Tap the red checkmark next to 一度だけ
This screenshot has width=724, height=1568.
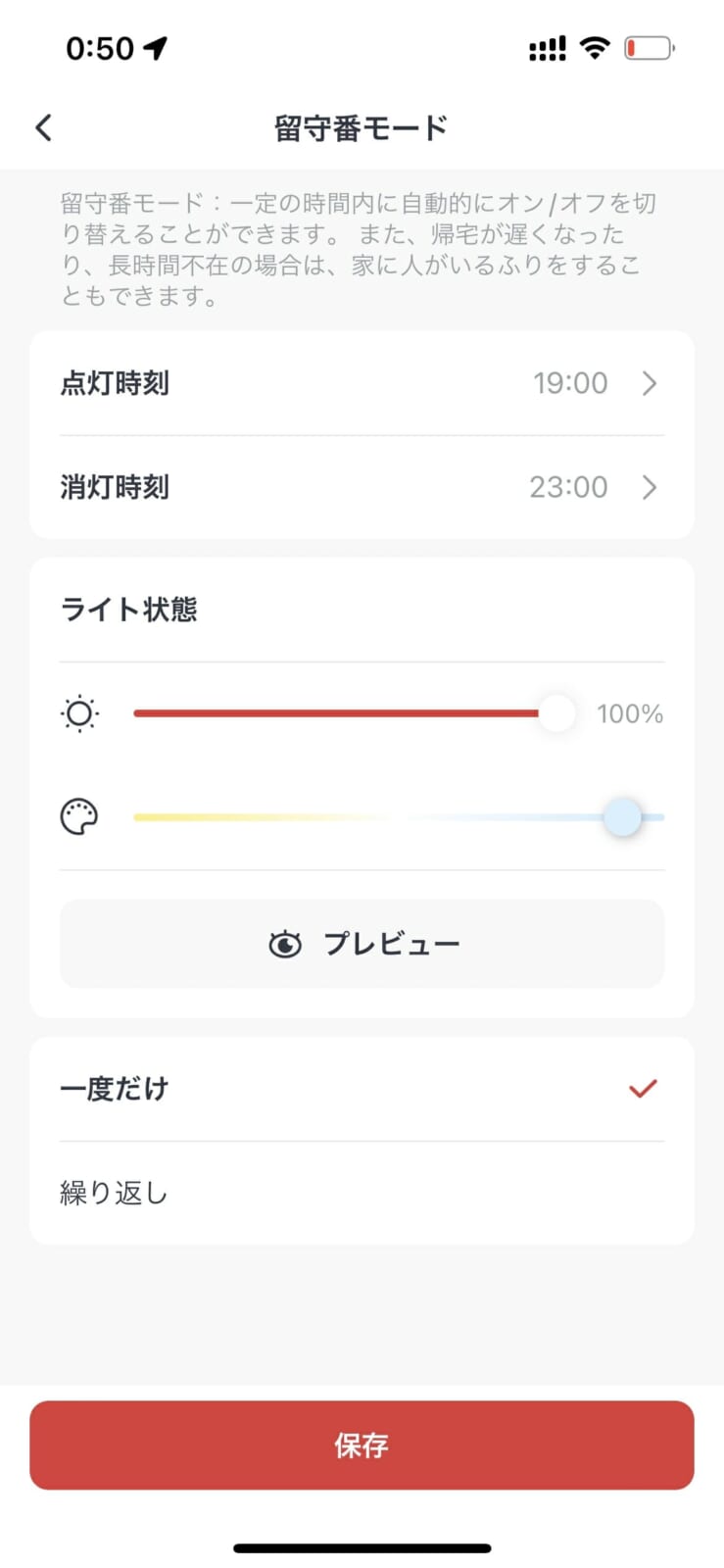643,1088
